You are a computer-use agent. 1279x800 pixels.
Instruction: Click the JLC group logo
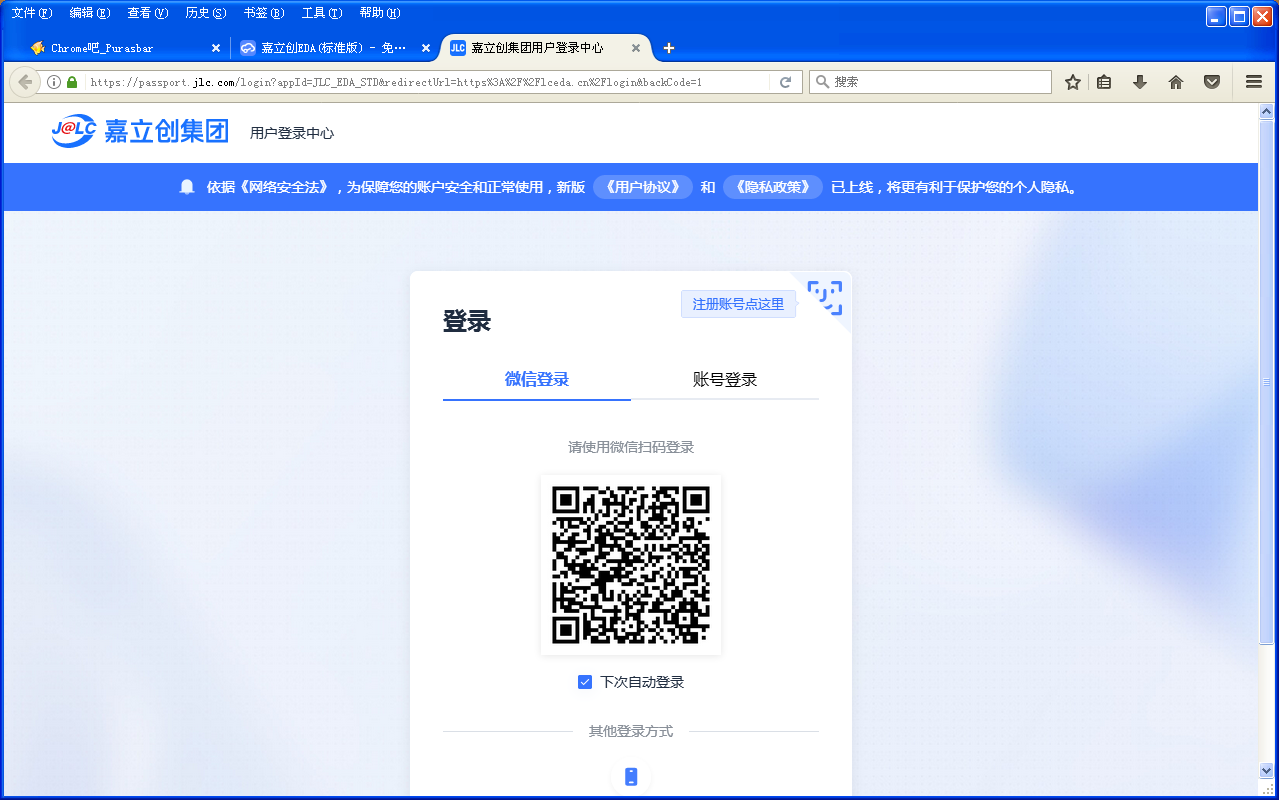[141, 130]
